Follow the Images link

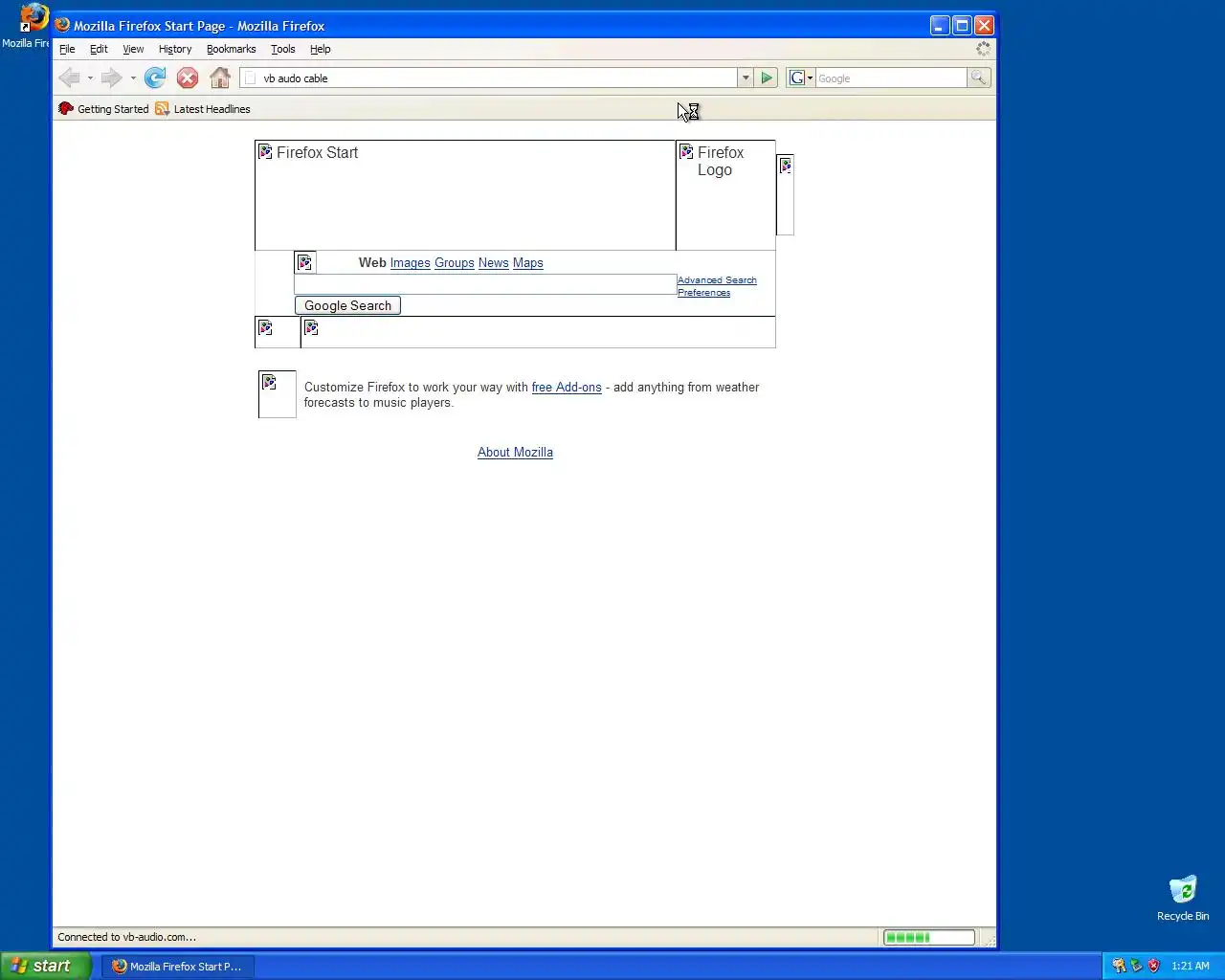[410, 263]
